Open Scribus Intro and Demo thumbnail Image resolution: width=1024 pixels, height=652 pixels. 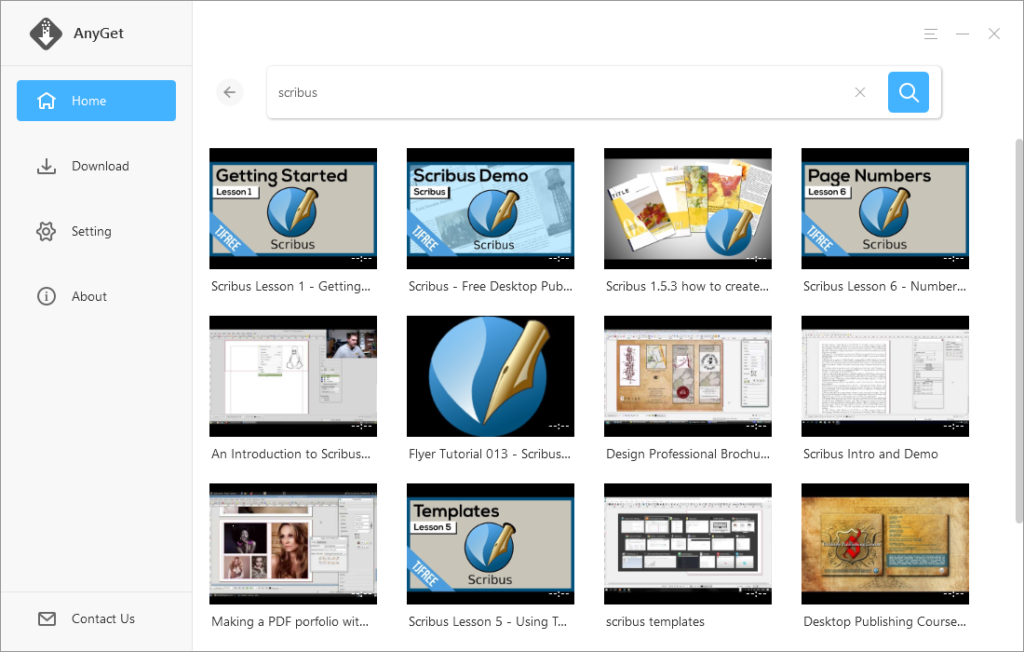(885, 376)
